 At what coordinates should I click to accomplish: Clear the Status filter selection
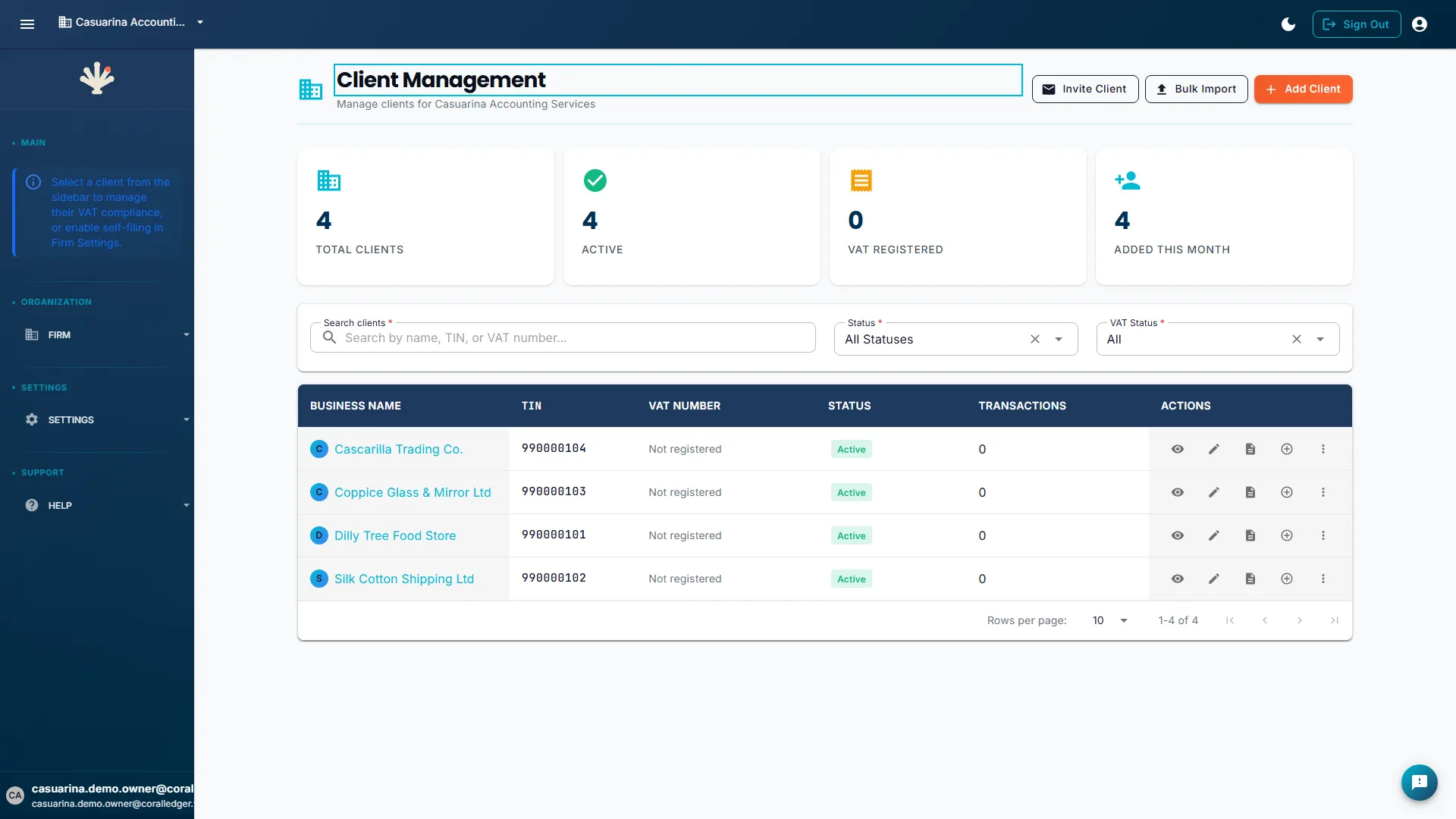click(x=1035, y=339)
